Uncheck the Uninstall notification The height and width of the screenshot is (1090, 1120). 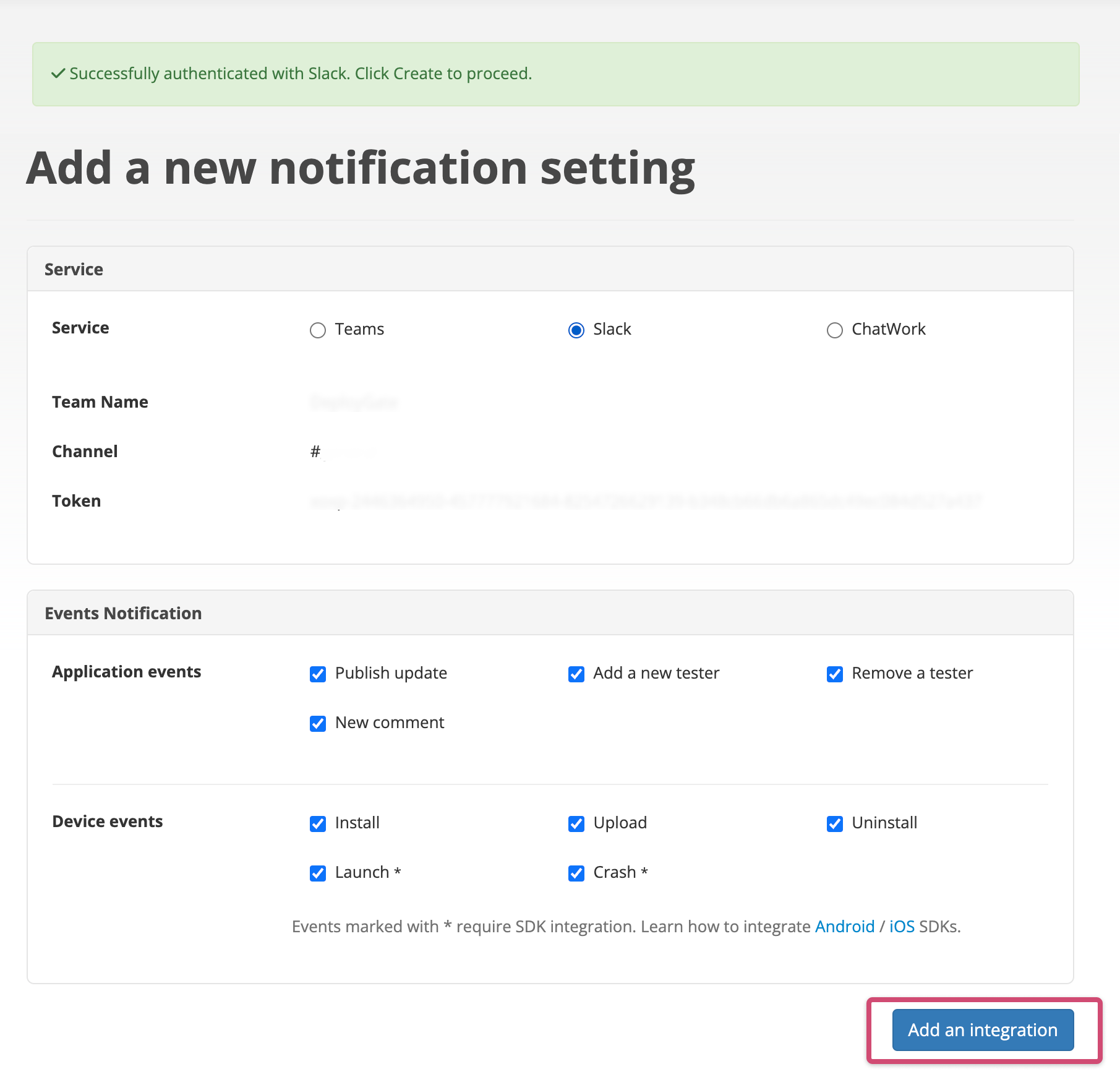click(x=835, y=823)
